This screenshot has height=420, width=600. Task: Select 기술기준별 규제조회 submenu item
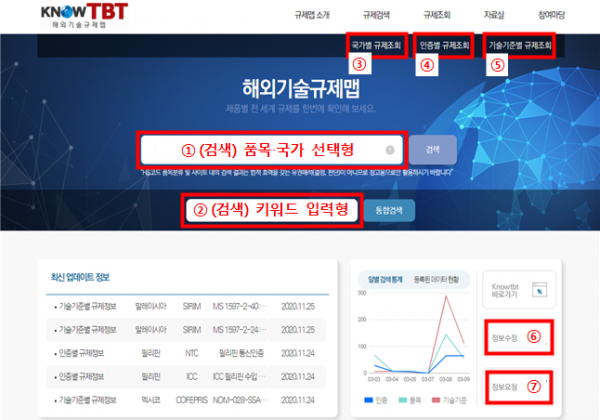(518, 45)
